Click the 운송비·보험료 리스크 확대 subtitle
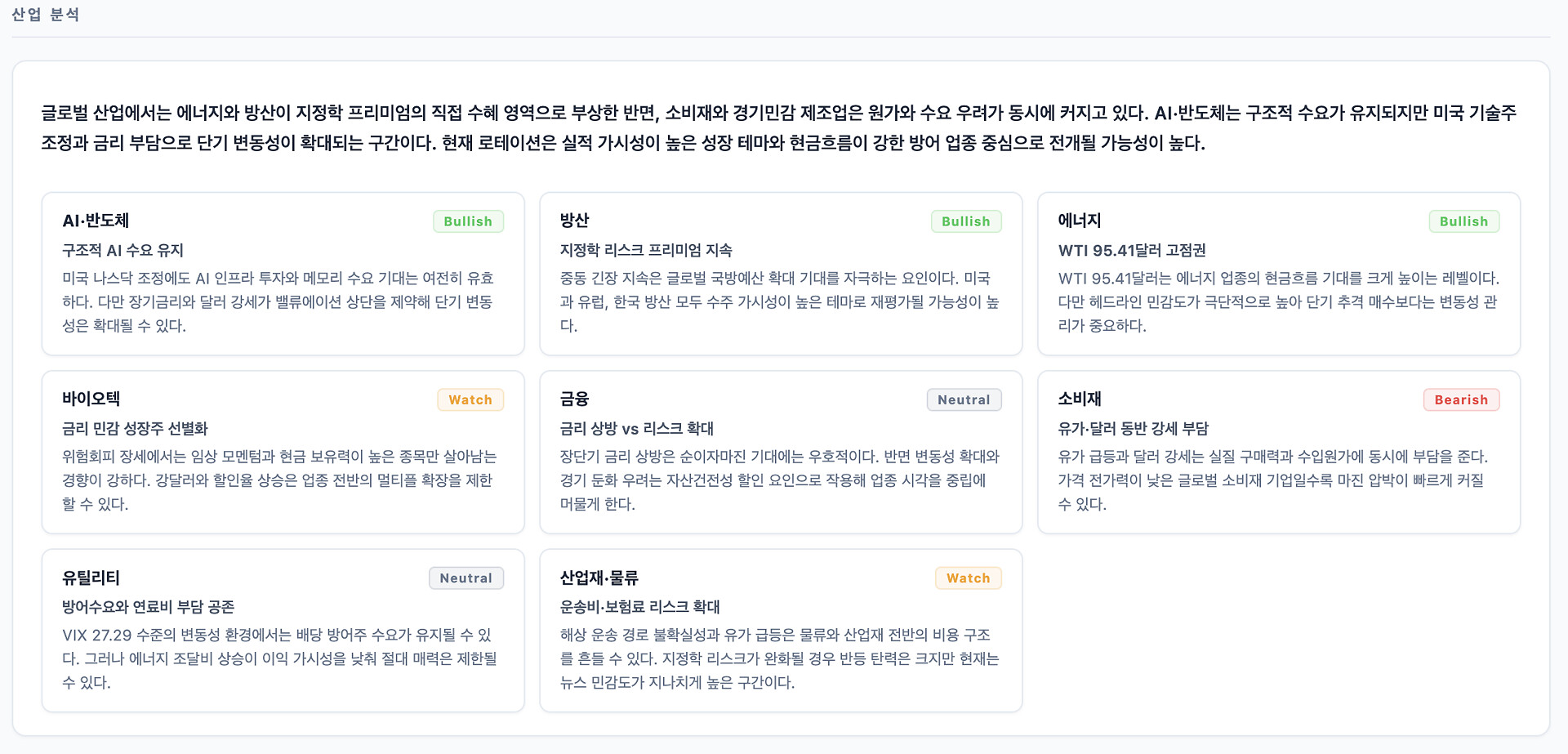Image resolution: width=1568 pixels, height=754 pixels. click(639, 607)
